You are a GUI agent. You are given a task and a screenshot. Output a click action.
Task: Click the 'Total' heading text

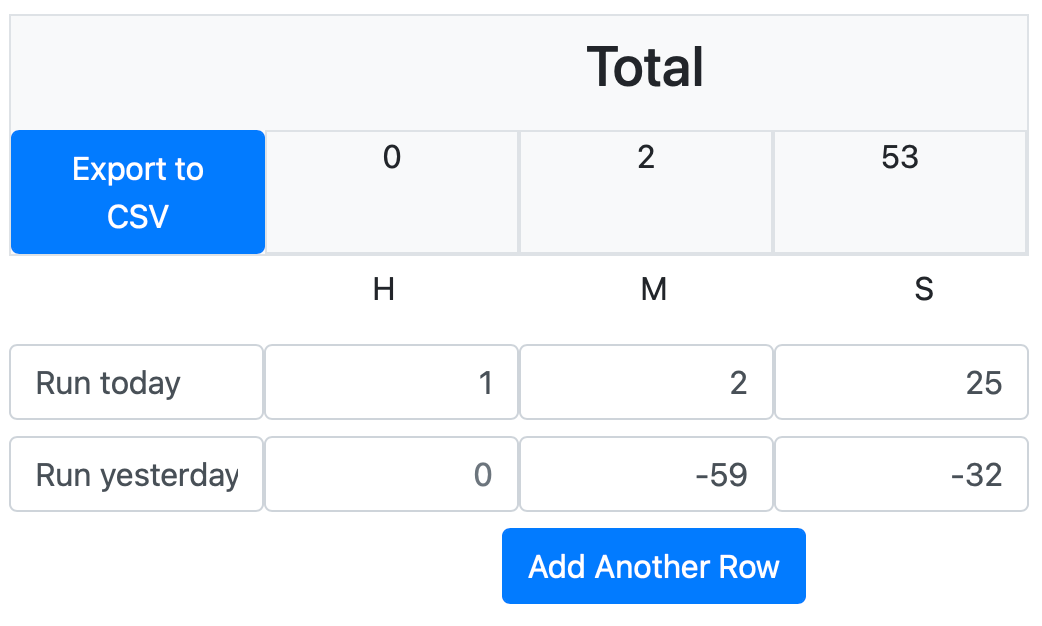click(645, 67)
